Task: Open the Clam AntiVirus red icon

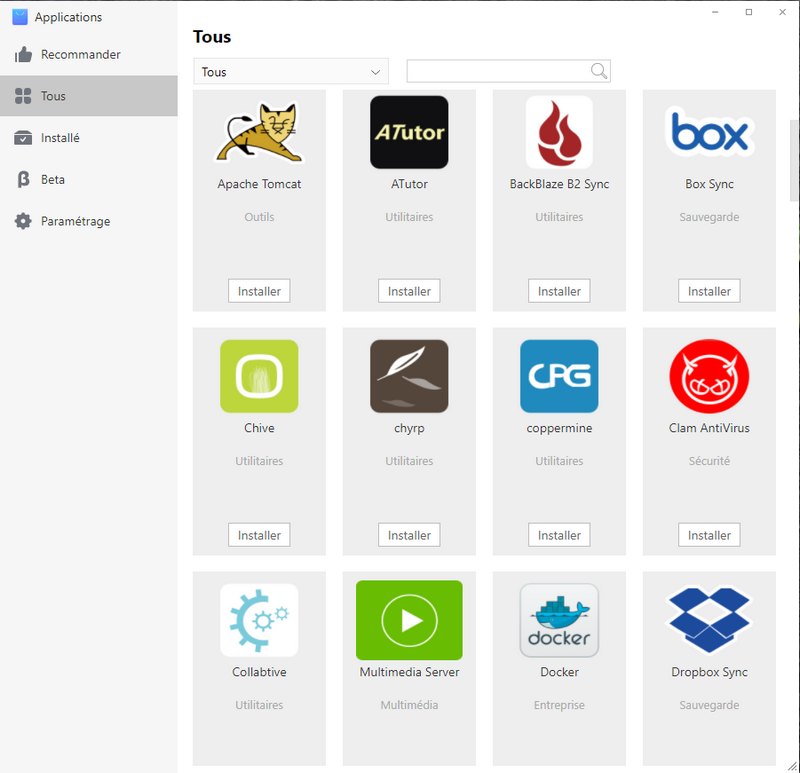Action: tap(709, 376)
